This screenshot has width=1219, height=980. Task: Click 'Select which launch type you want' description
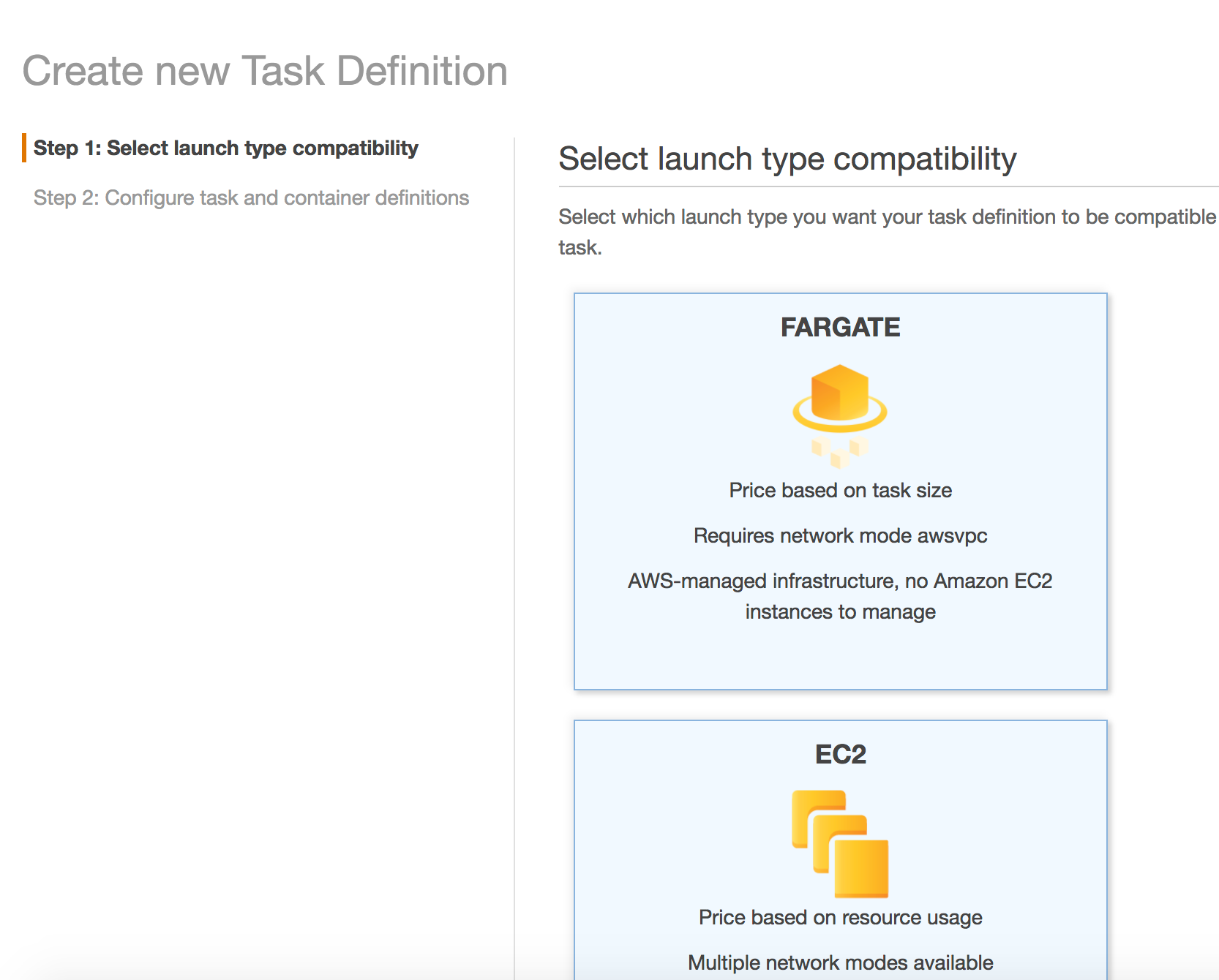point(888,232)
